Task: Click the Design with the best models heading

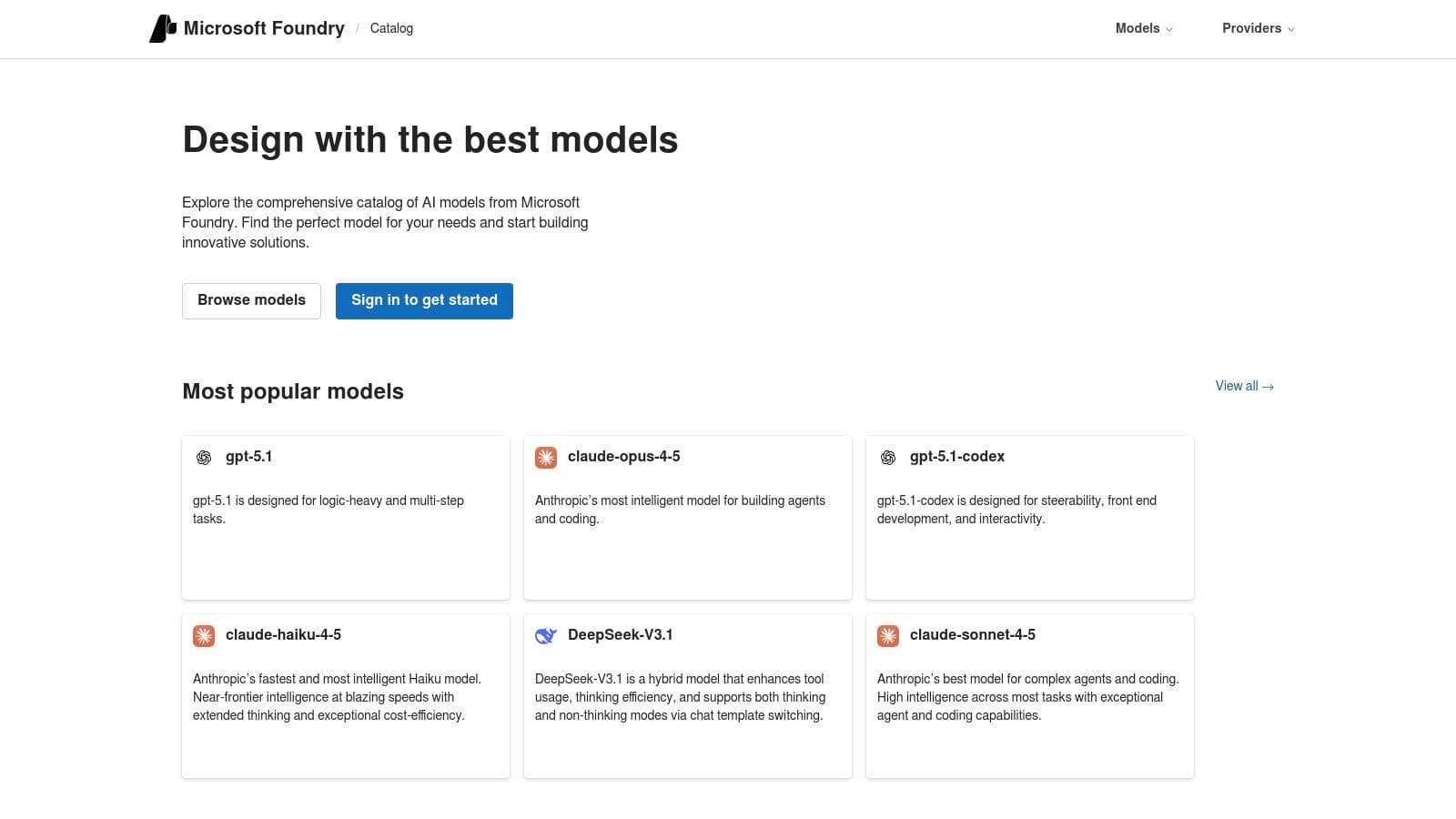Action: point(430,140)
